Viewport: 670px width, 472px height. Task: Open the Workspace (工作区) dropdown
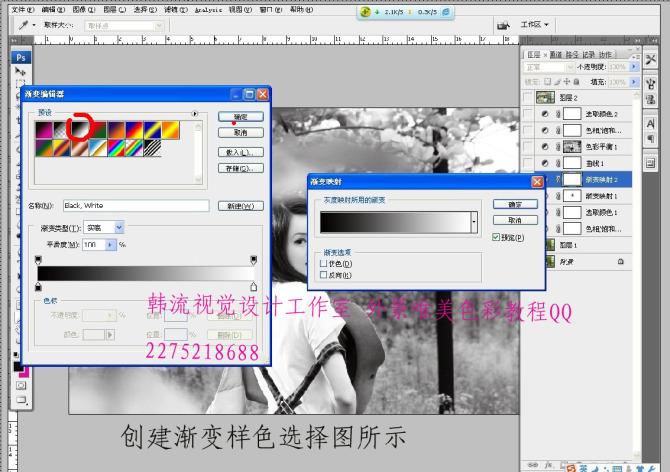coord(534,25)
